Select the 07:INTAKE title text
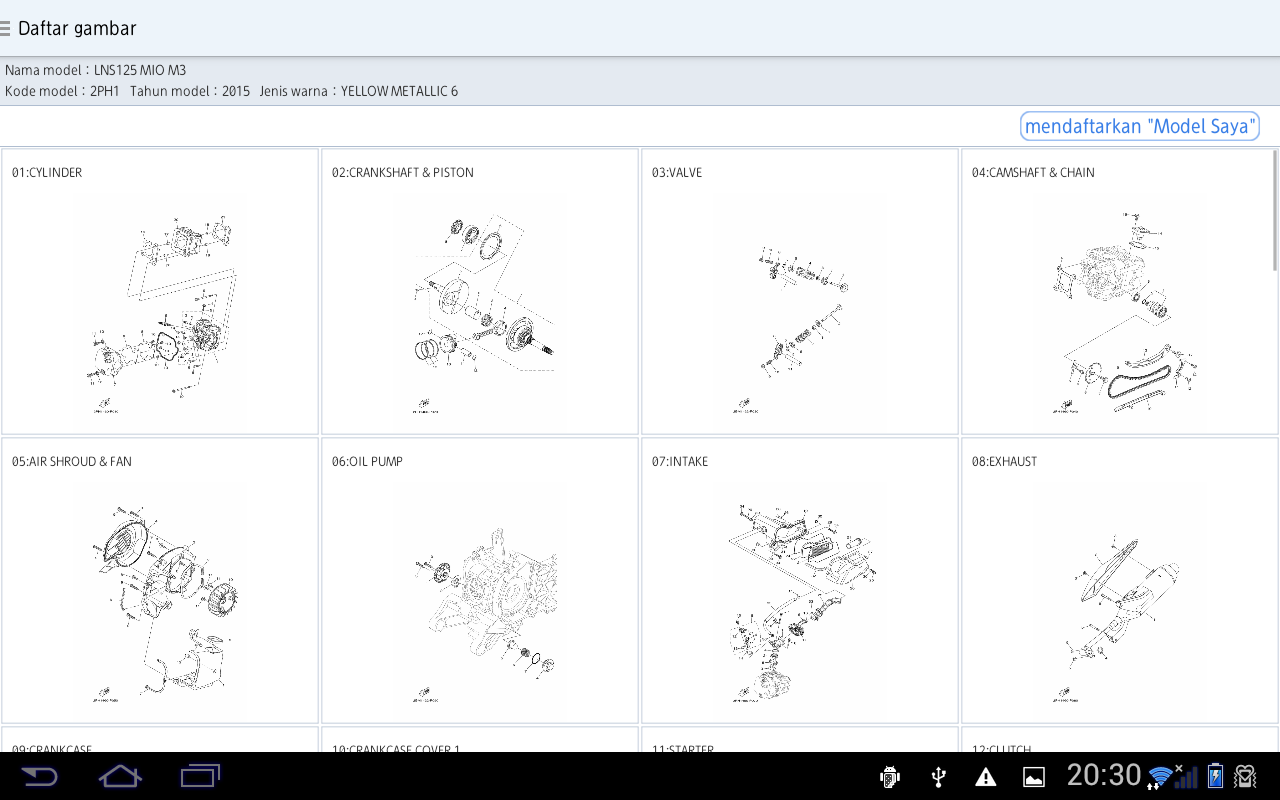The image size is (1280, 800). pos(680,462)
